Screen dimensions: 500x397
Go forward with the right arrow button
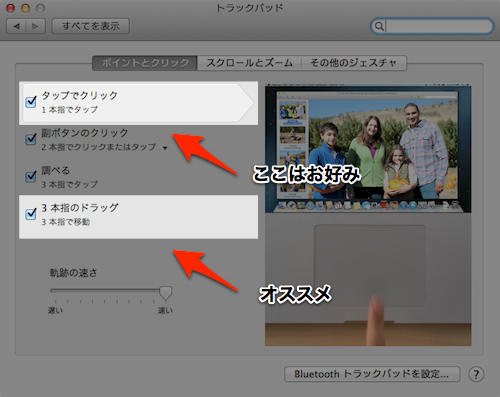click(35, 26)
